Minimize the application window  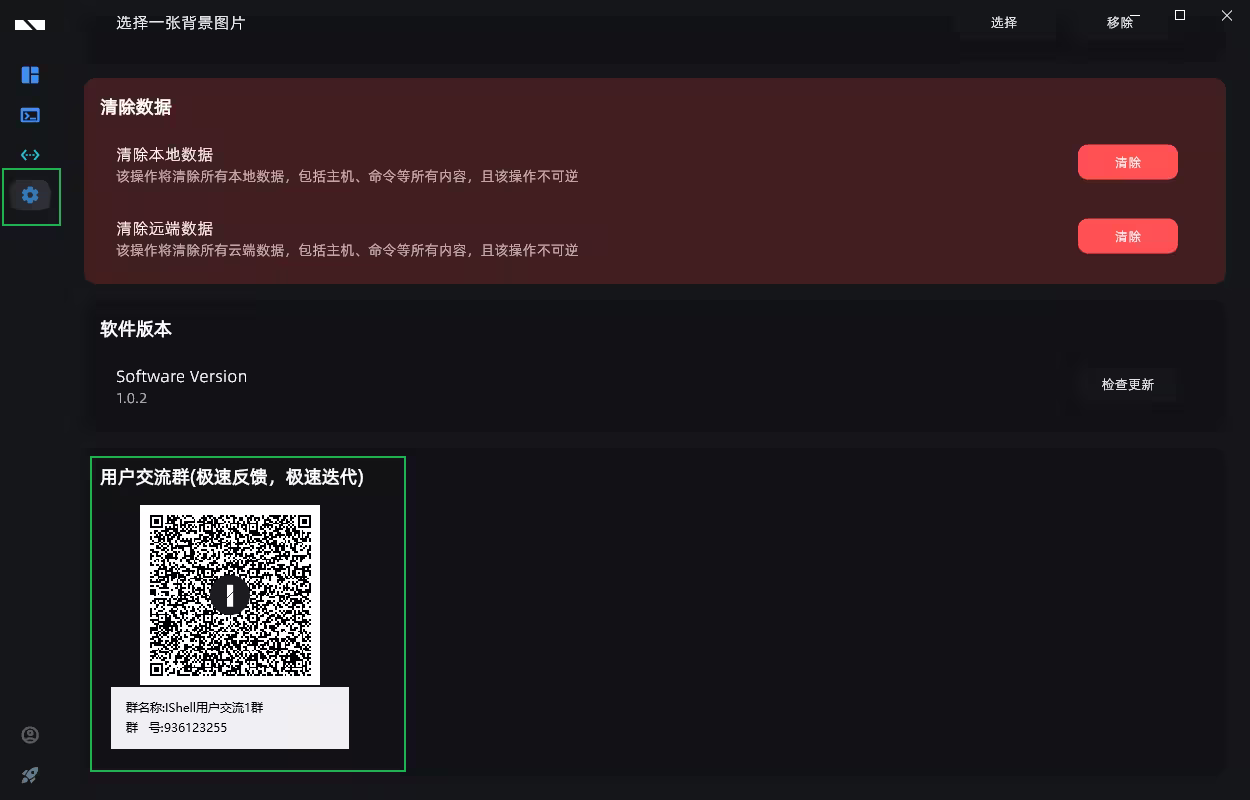[x=1135, y=15]
